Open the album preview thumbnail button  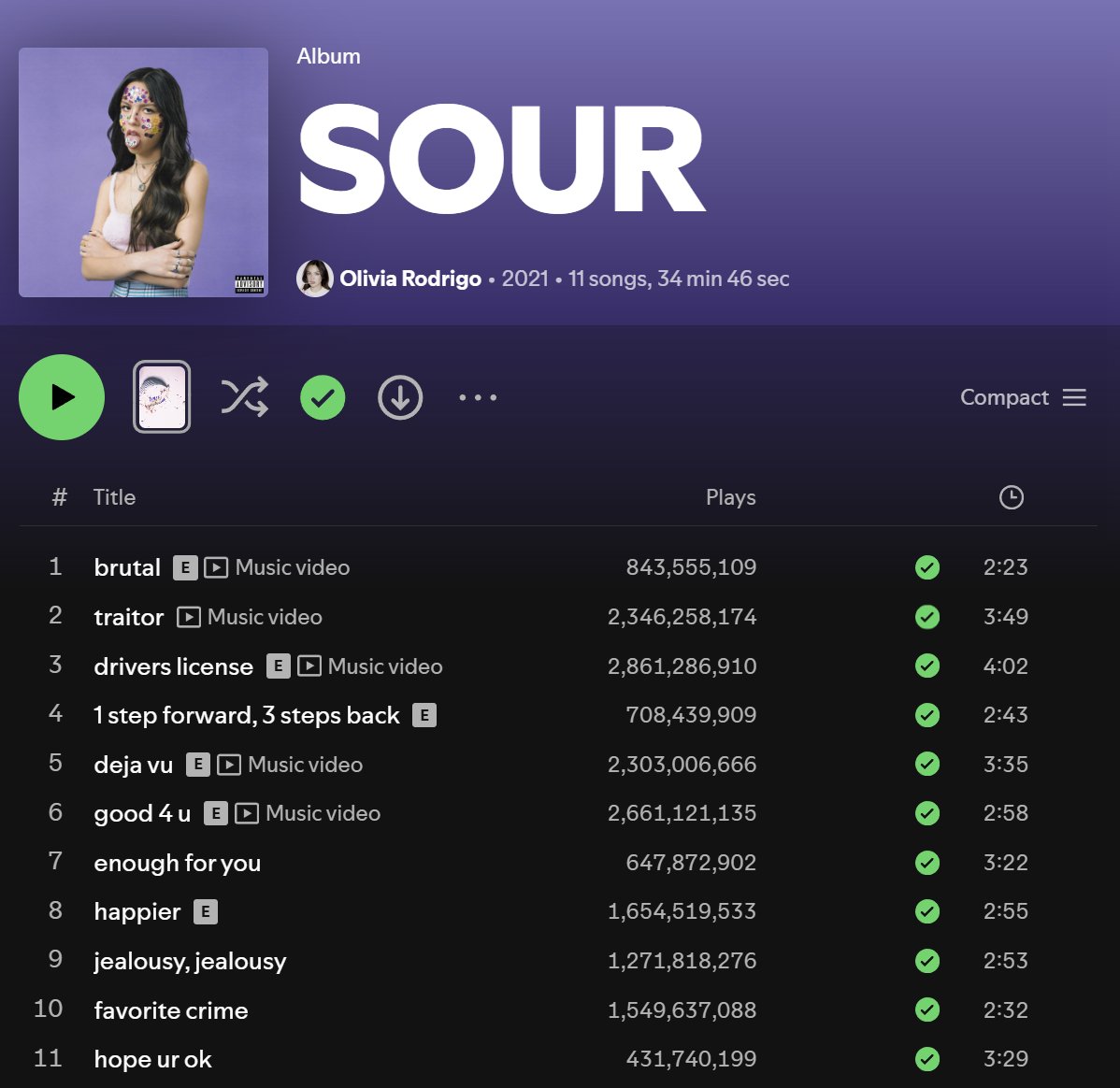click(162, 397)
